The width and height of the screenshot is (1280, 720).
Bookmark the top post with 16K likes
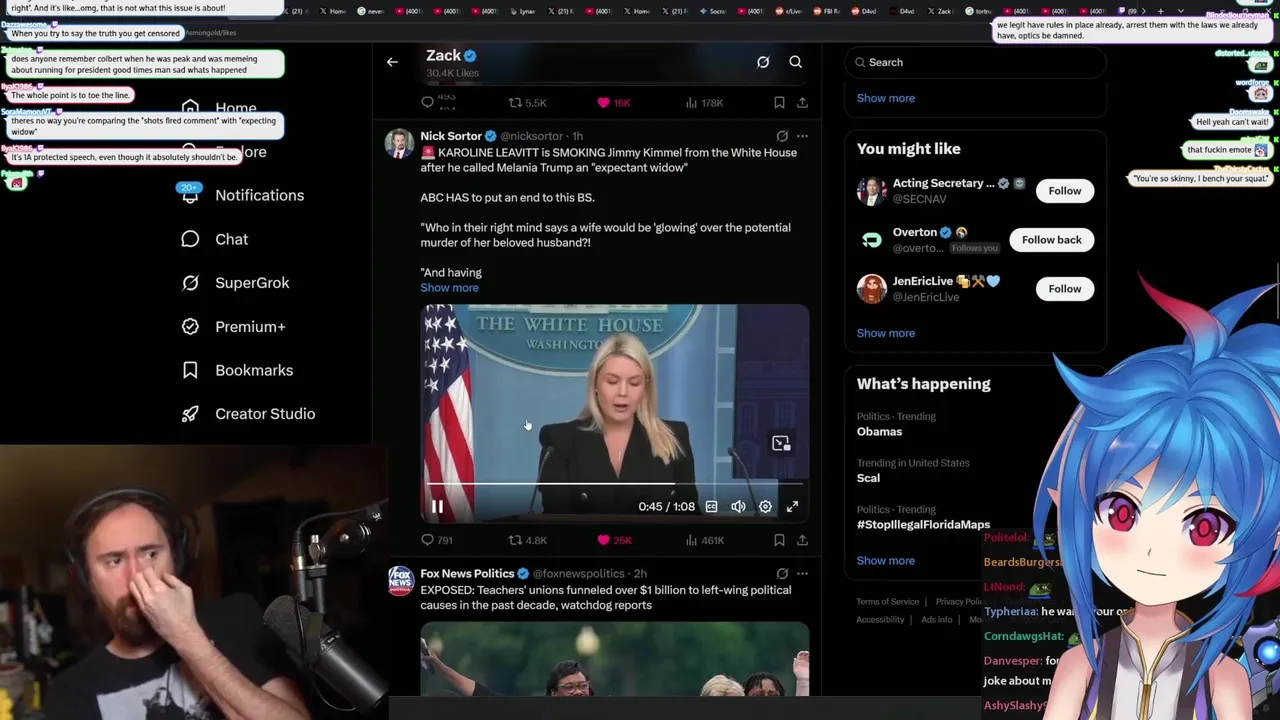click(x=779, y=103)
